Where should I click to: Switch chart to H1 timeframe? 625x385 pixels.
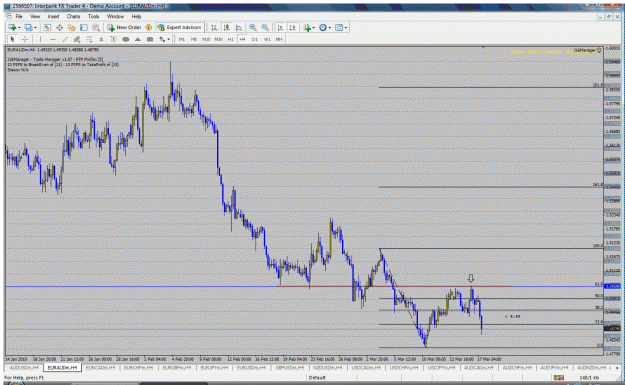[x=230, y=39]
